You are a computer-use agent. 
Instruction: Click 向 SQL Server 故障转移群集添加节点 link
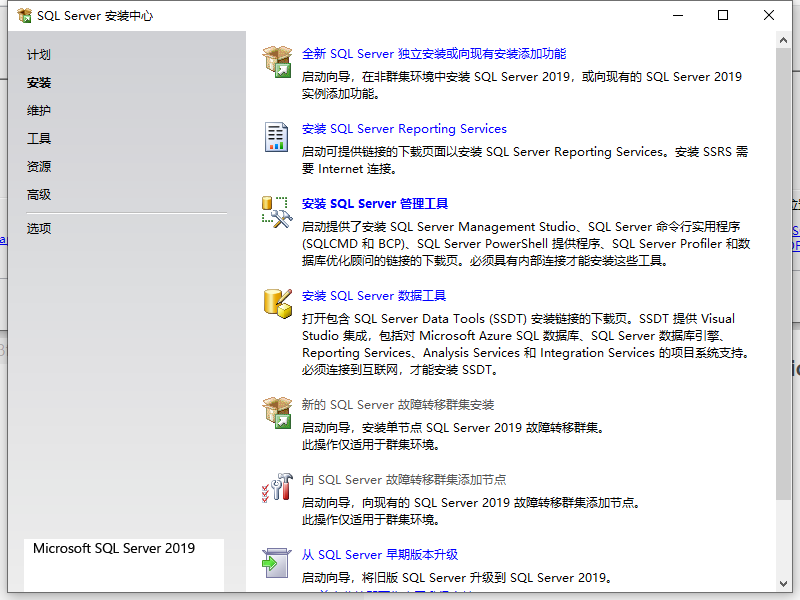tap(404, 480)
